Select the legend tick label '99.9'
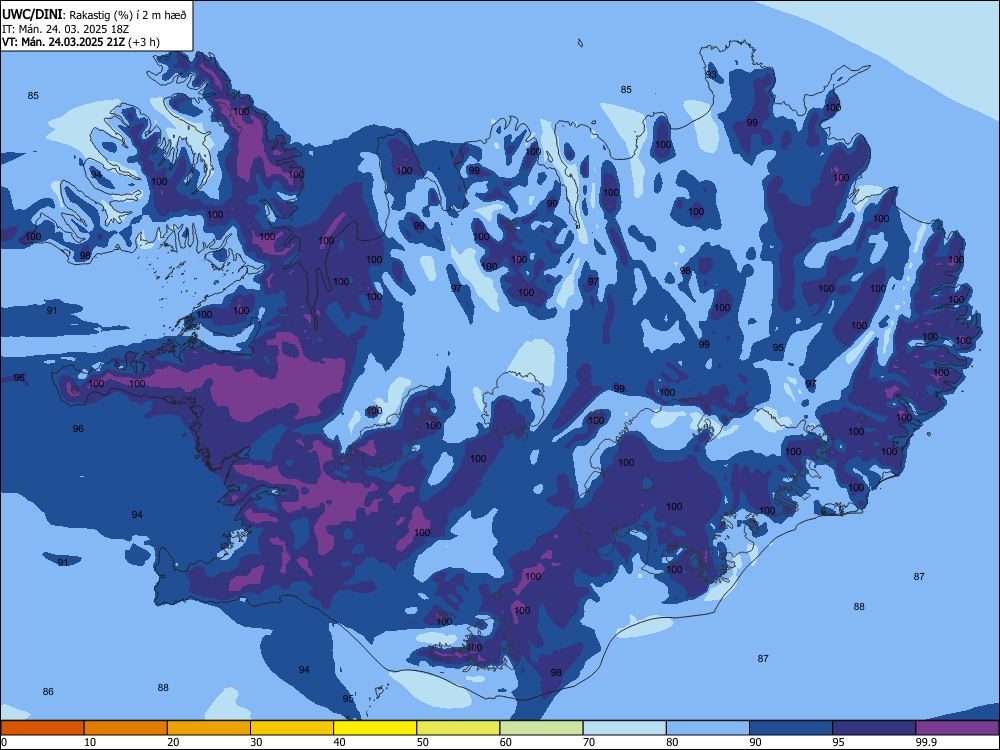 coord(926,742)
